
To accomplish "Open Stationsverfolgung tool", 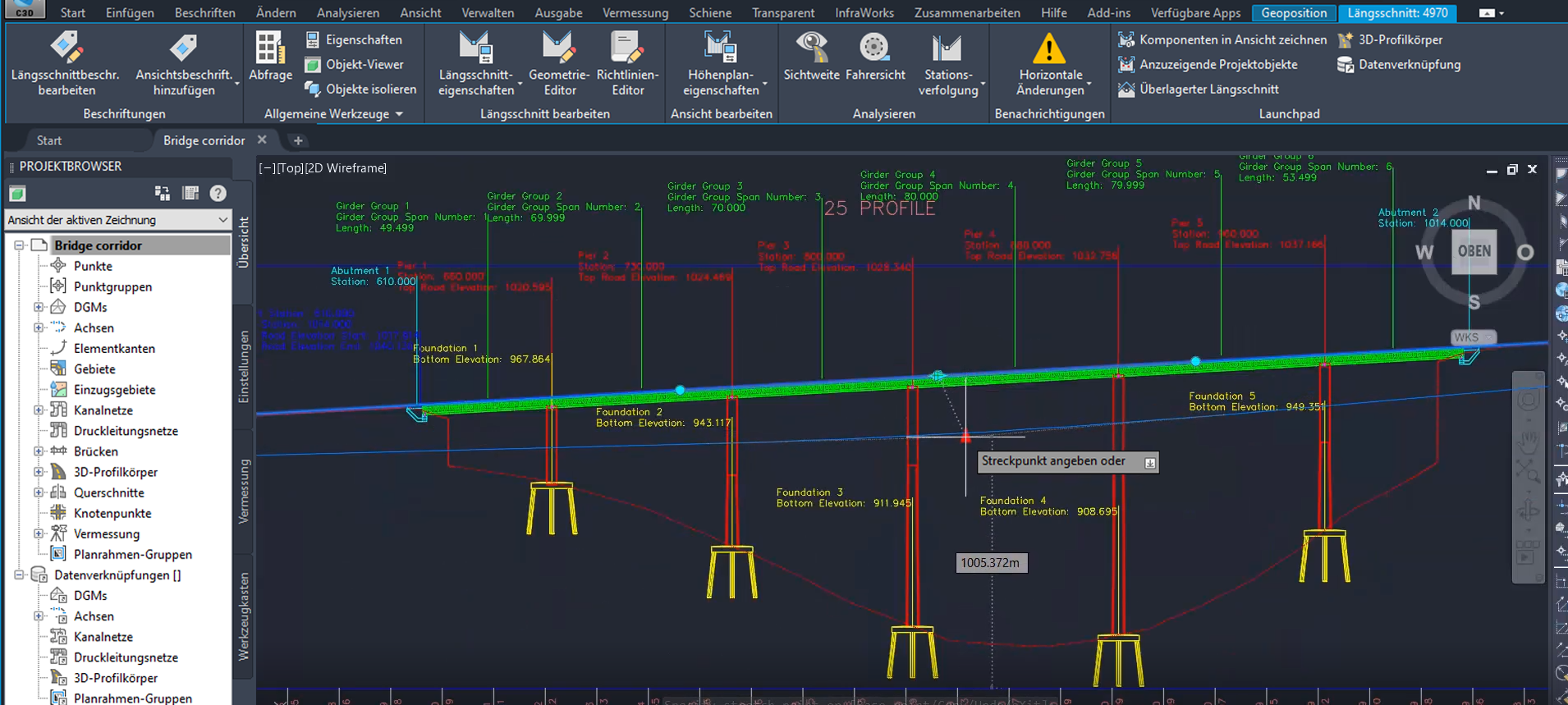I will pyautogui.click(x=948, y=64).
